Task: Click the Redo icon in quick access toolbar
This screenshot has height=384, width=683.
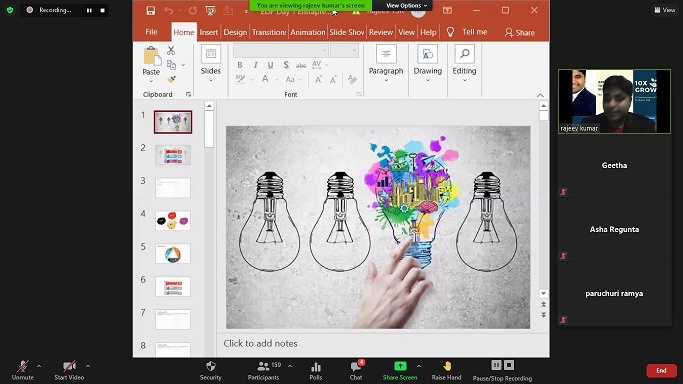Action: [193, 11]
